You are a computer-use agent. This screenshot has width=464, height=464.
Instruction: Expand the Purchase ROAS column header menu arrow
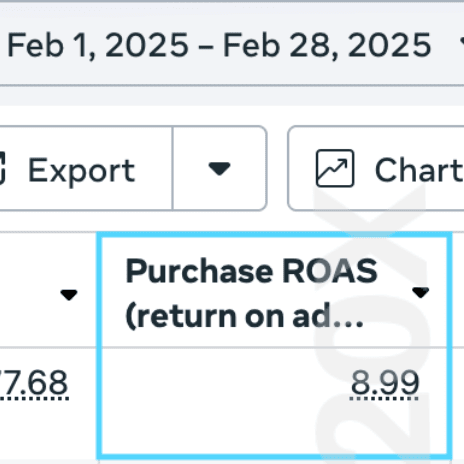coord(420,293)
